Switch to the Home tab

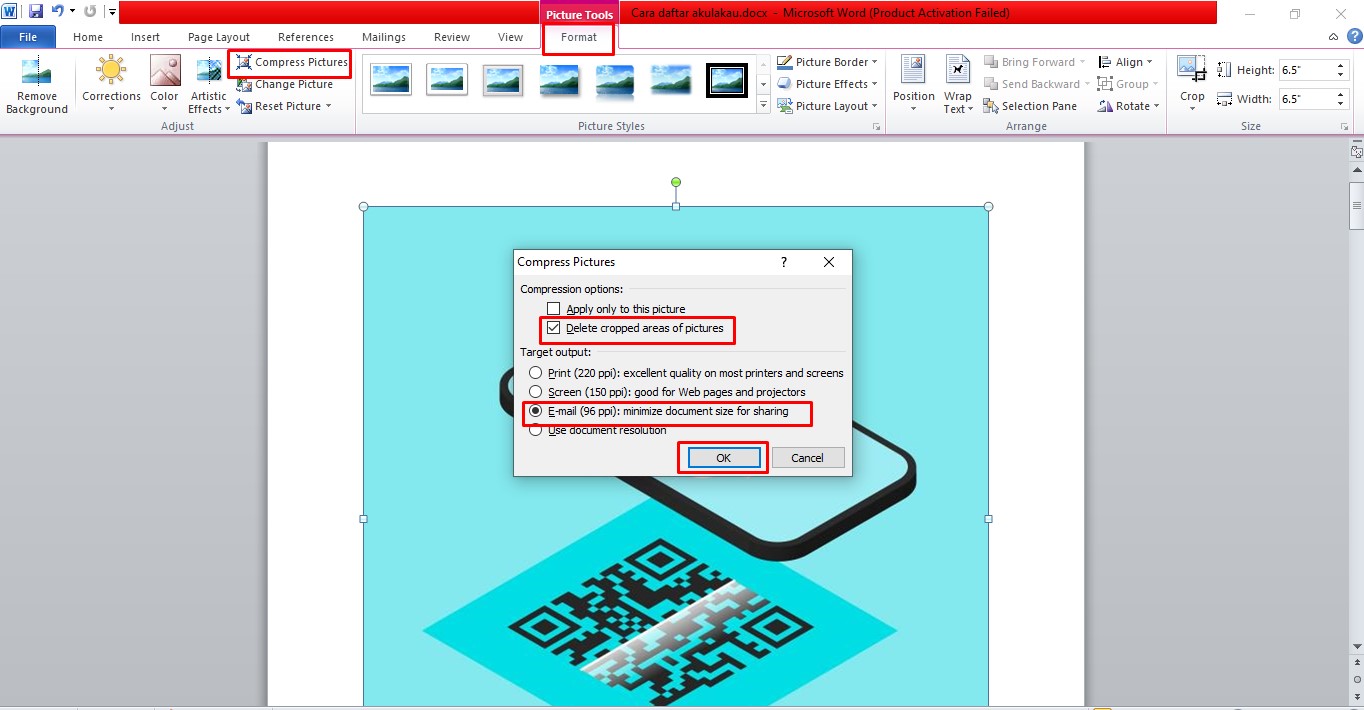[88, 37]
